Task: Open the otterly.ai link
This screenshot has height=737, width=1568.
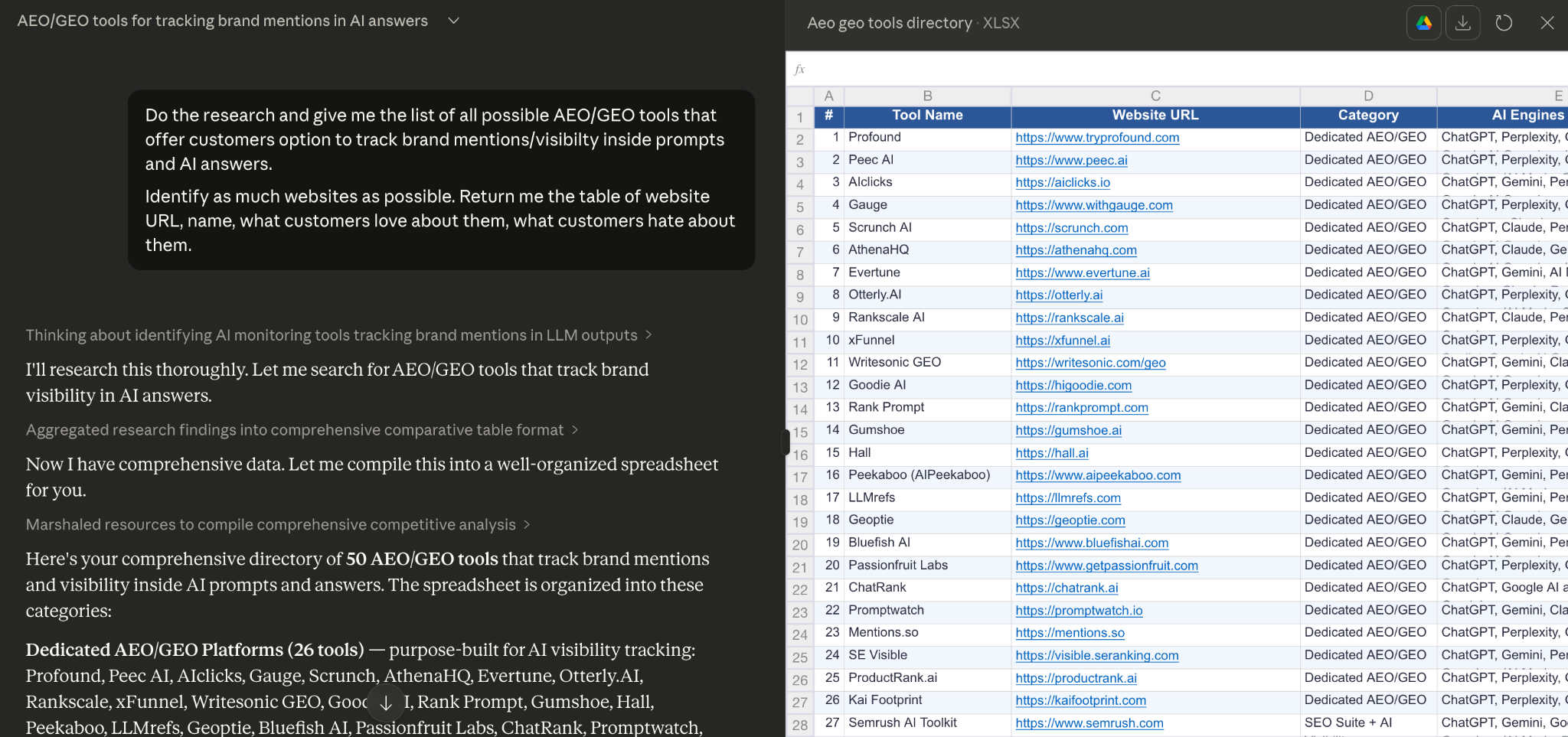Action: tap(1059, 295)
